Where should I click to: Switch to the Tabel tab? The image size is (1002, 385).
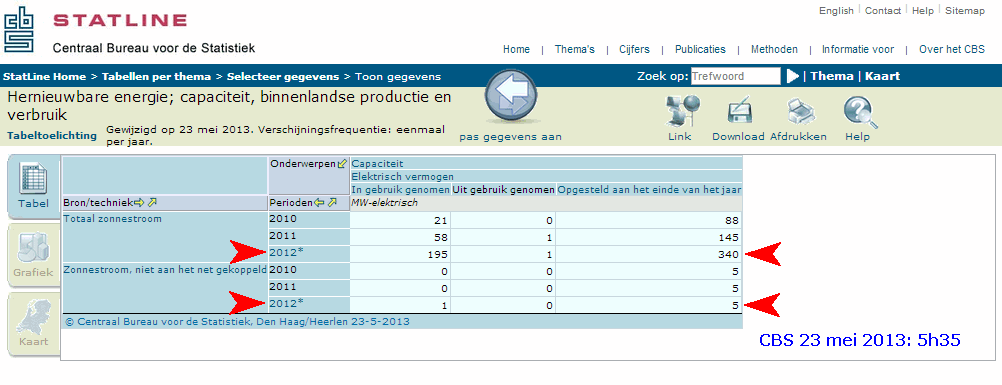33,187
